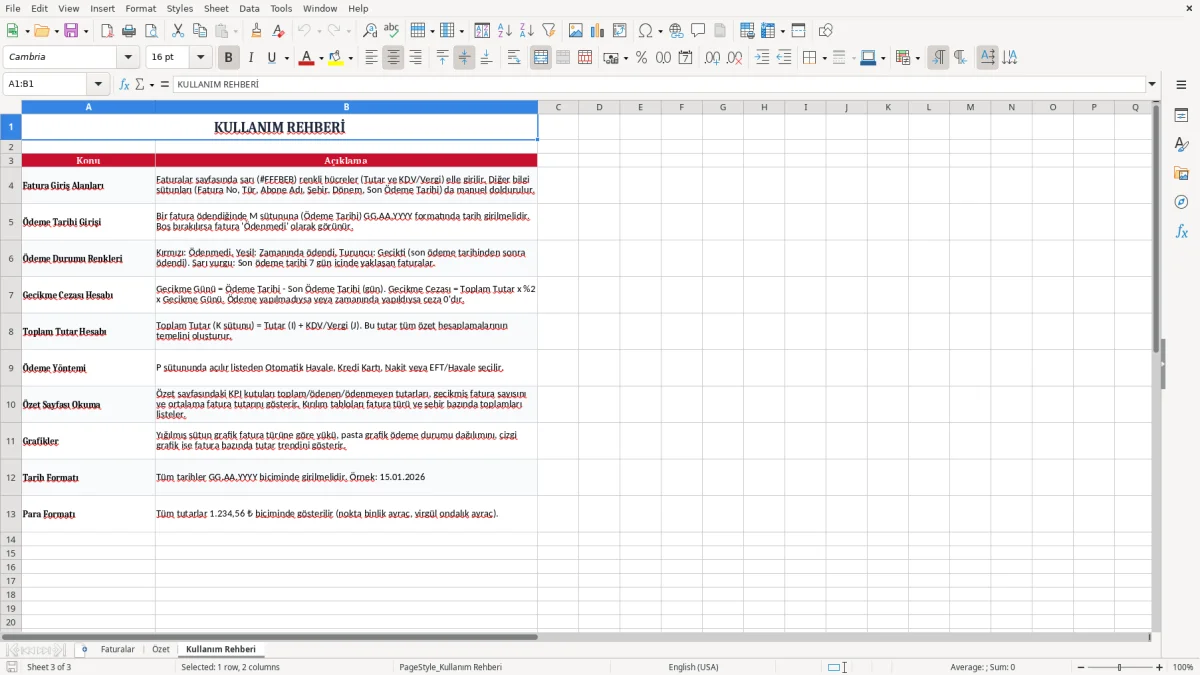Open sidebar Navigator compass icon
Image resolution: width=1200 pixels, height=675 pixels.
[x=1181, y=203]
